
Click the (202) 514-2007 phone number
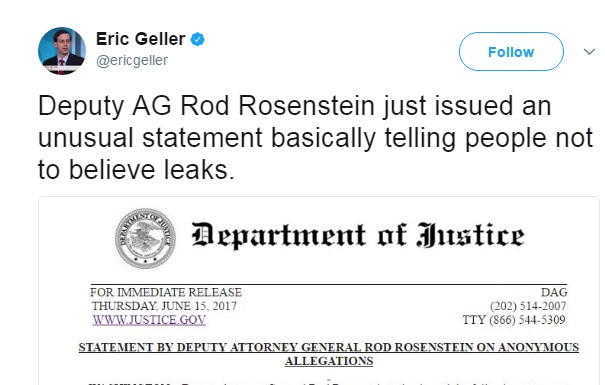point(528,306)
